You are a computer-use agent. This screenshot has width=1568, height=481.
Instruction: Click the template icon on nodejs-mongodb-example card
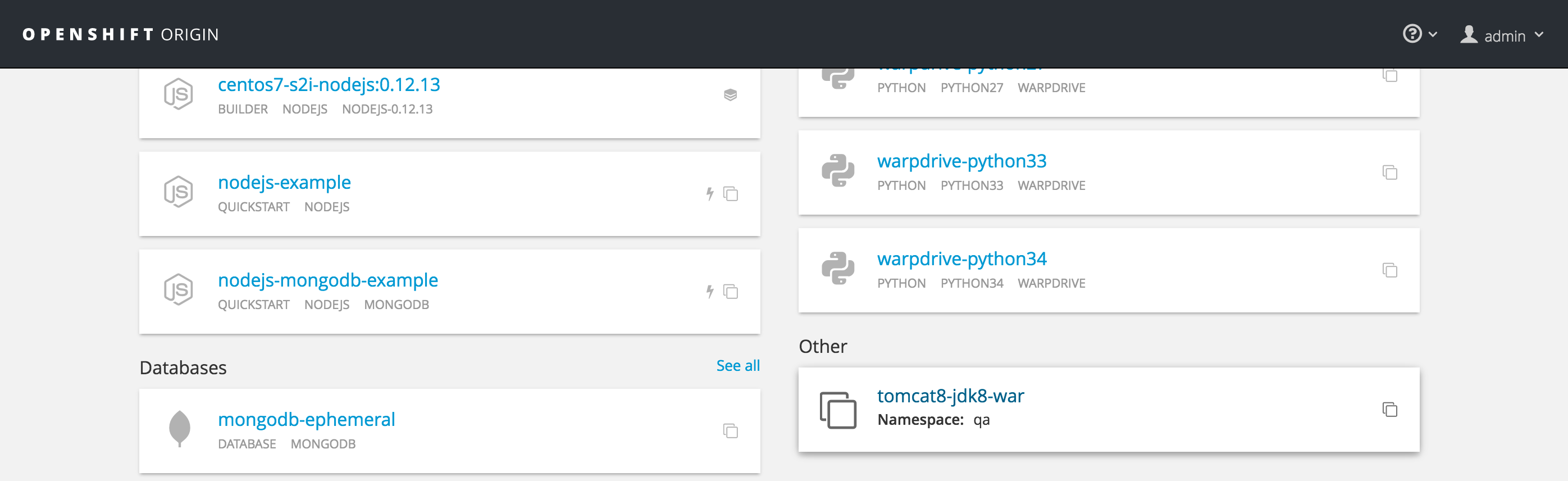(731, 292)
